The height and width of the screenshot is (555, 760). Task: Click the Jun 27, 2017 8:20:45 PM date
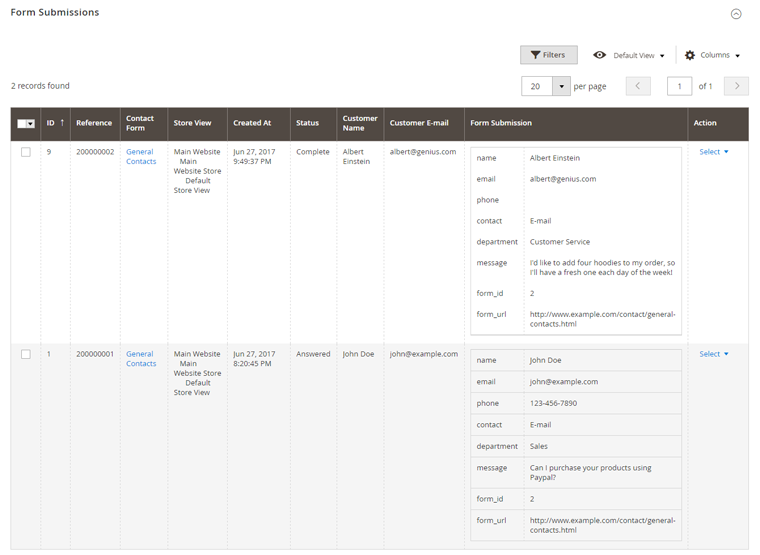(254, 359)
